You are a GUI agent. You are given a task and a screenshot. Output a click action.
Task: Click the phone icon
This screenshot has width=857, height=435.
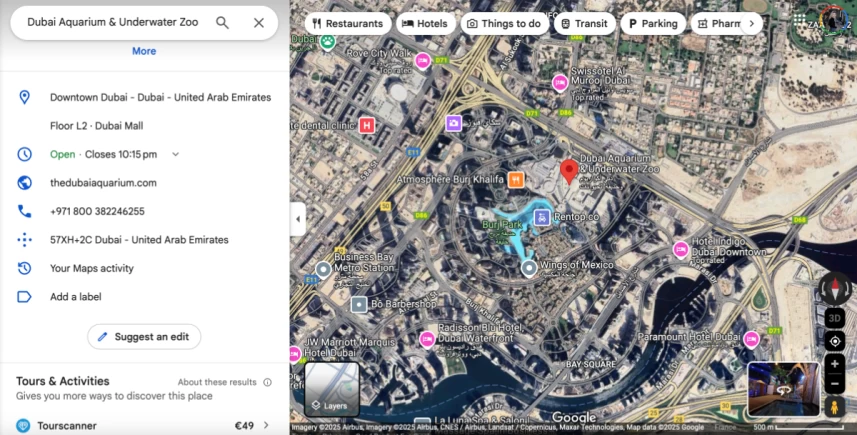coord(24,211)
